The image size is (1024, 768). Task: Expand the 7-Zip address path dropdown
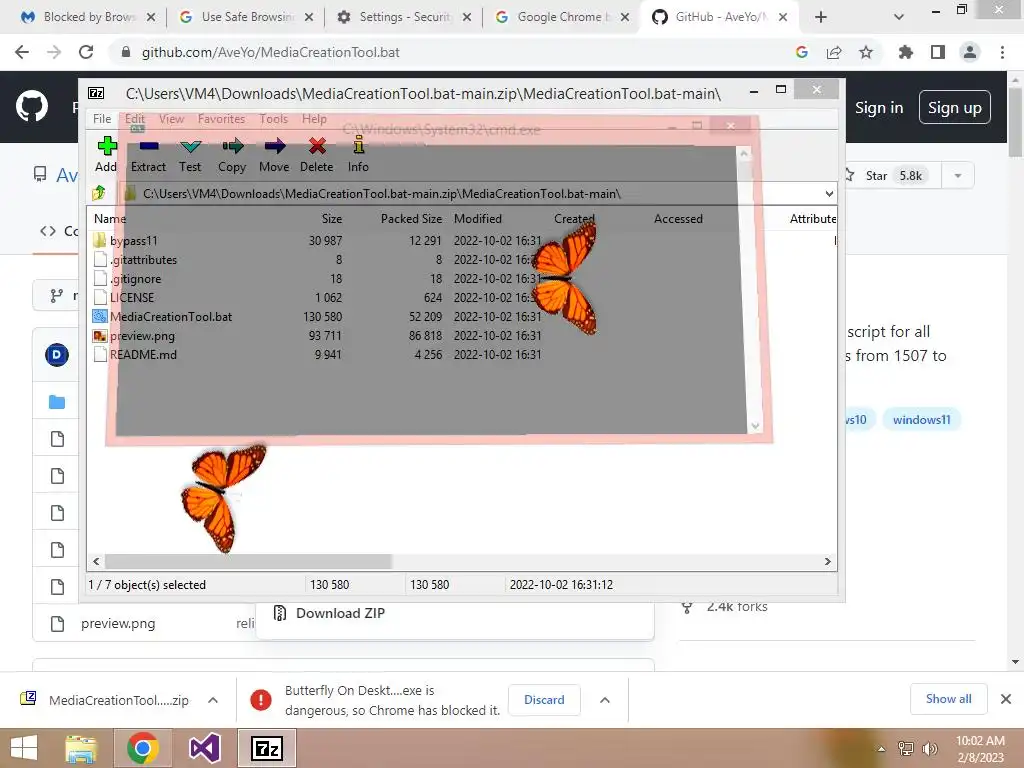[829, 194]
